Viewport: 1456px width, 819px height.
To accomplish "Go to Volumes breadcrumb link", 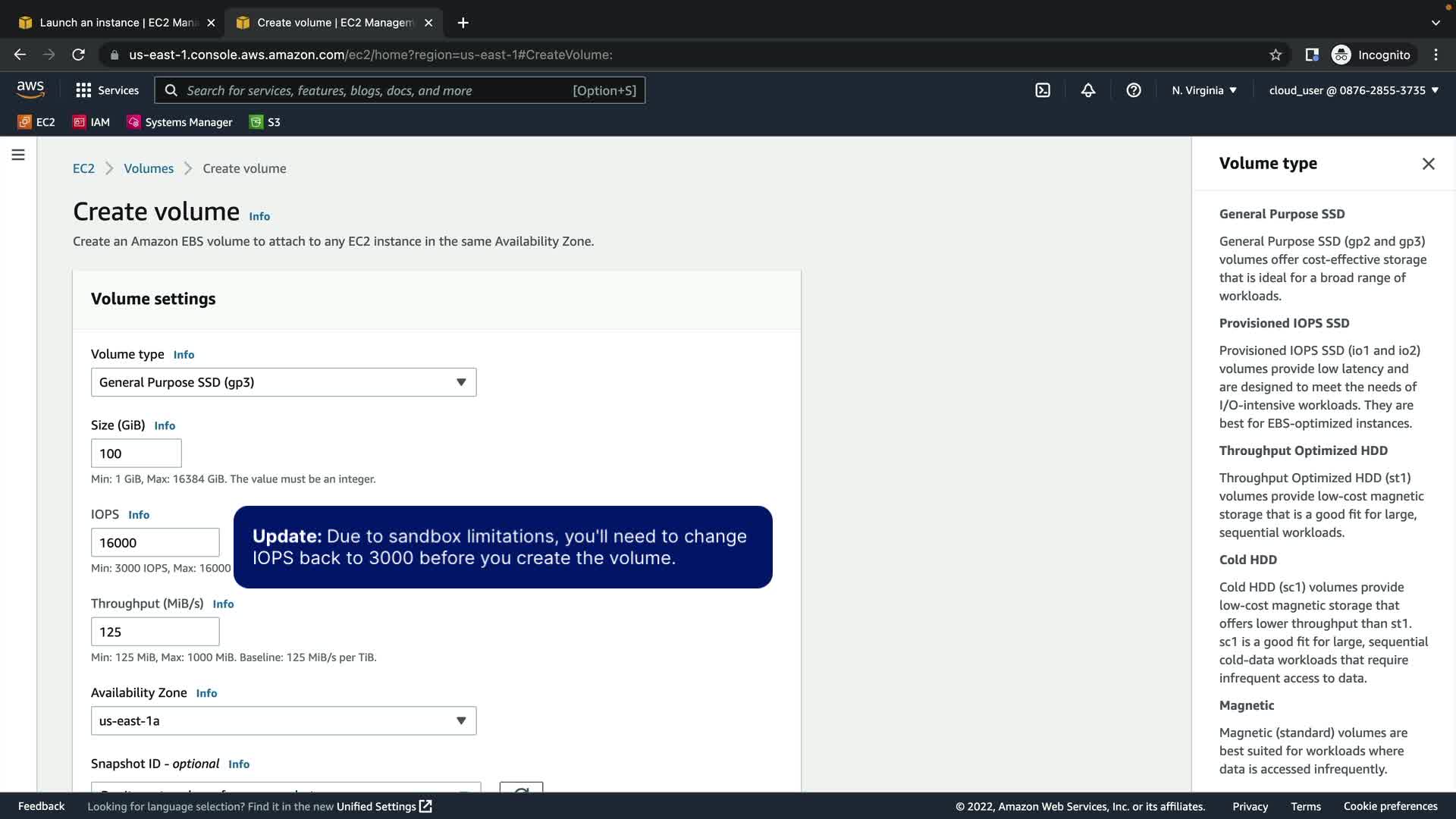I will (149, 168).
